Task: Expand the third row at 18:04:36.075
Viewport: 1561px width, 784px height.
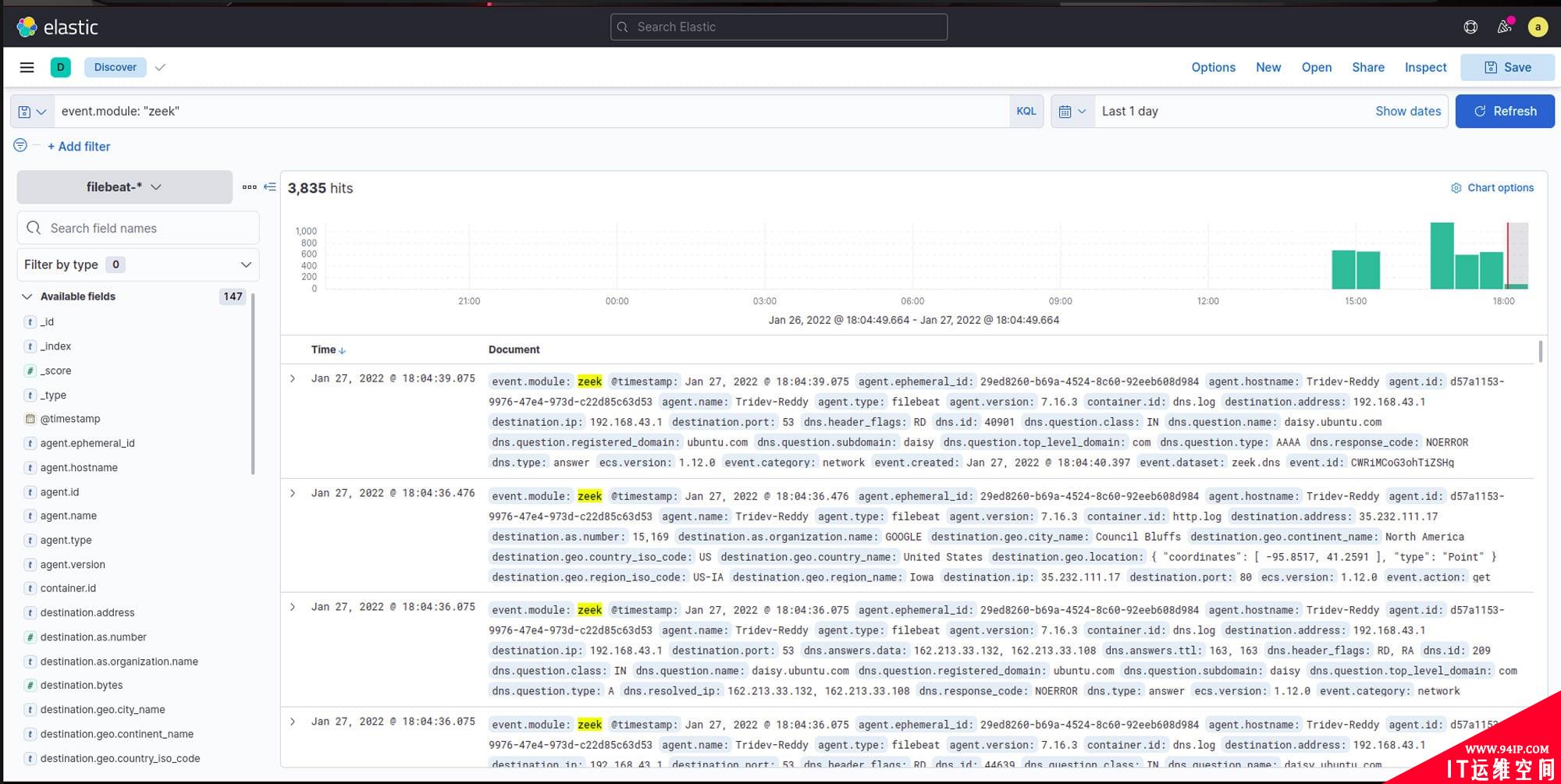Action: pos(293,607)
